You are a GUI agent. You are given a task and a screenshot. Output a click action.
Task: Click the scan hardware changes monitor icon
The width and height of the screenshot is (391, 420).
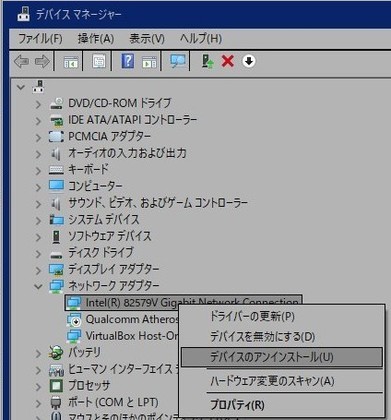(x=178, y=61)
